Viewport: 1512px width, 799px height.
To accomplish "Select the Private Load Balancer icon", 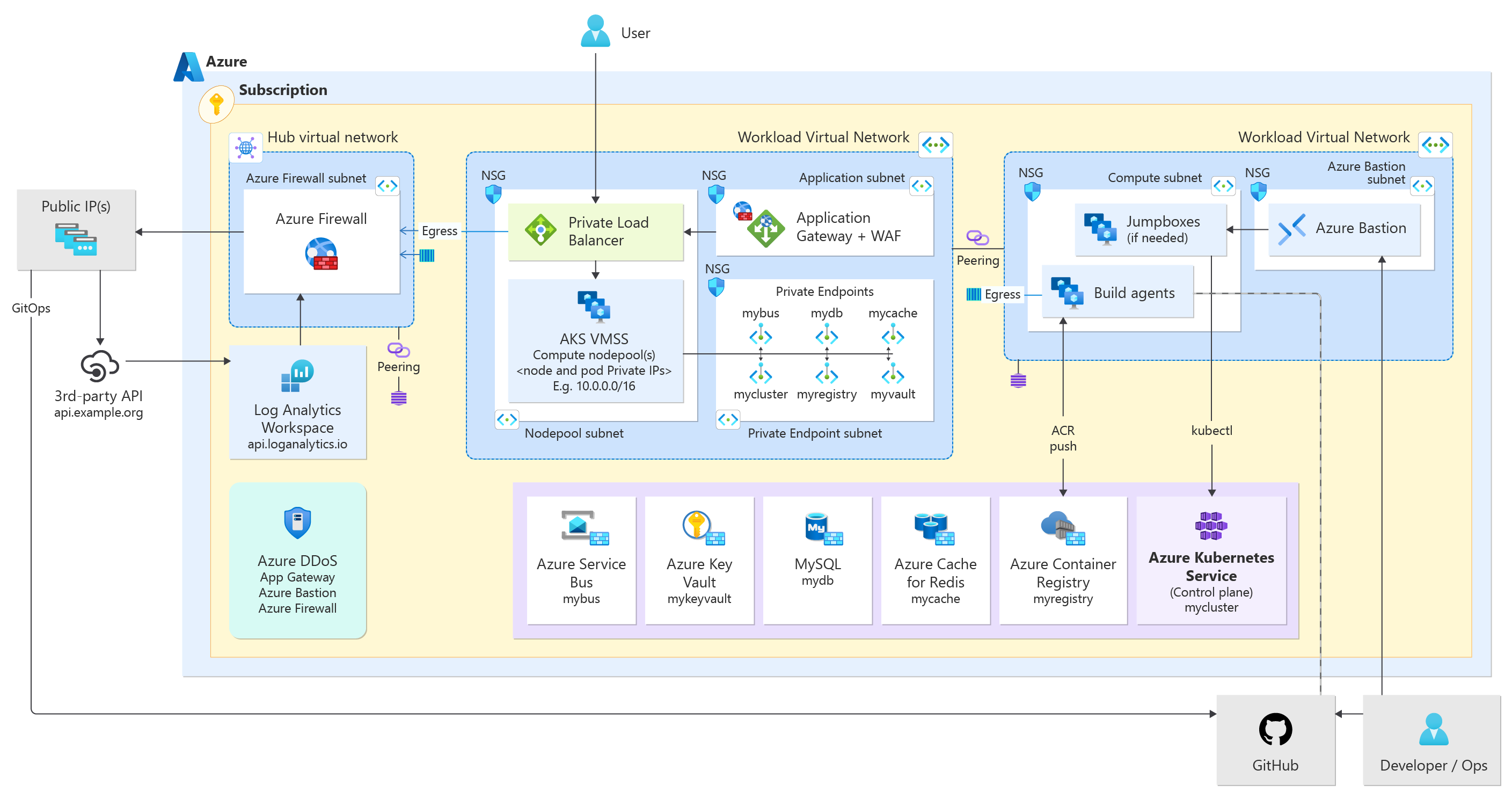I will click(x=540, y=229).
